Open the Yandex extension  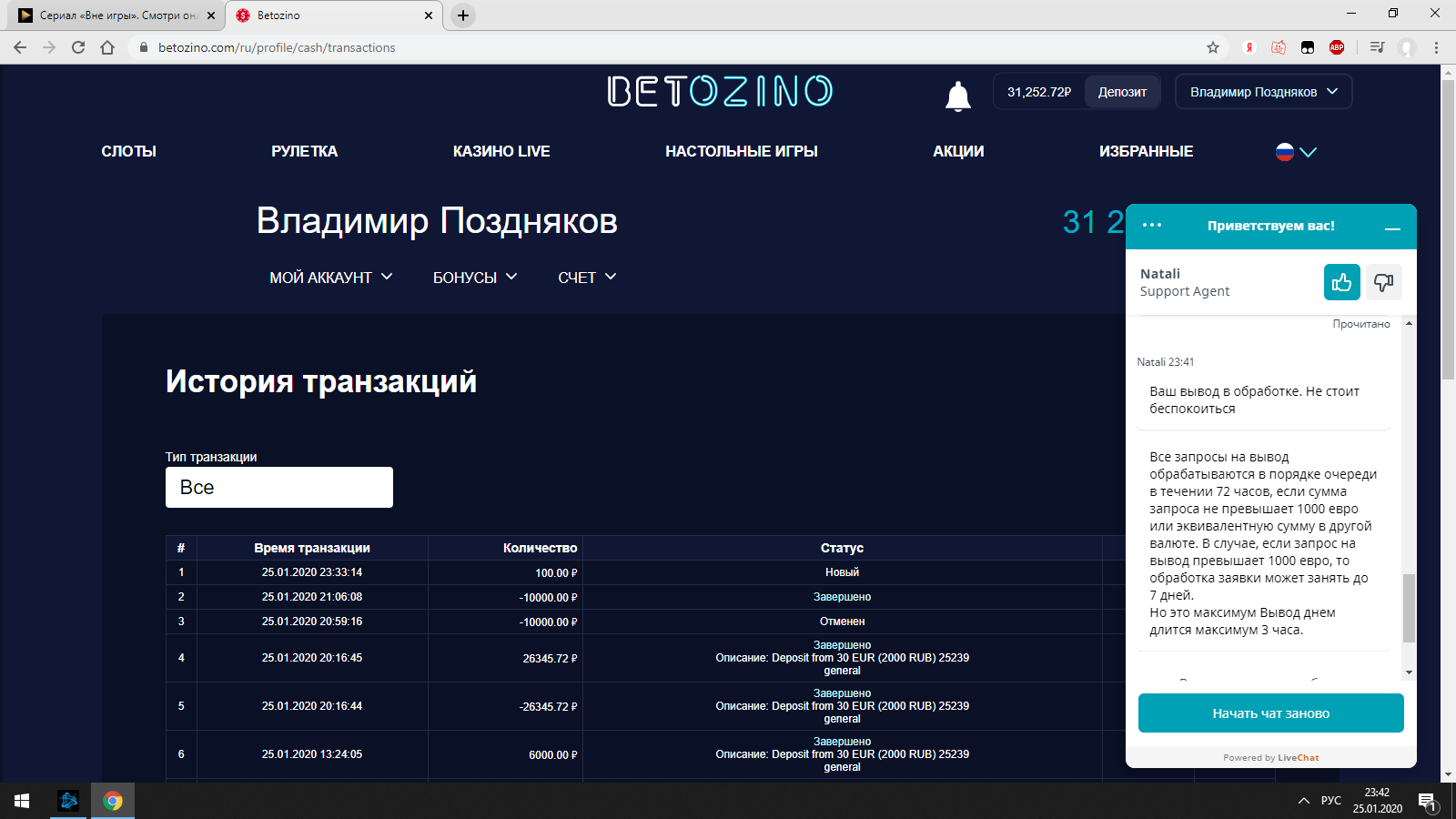1249,47
